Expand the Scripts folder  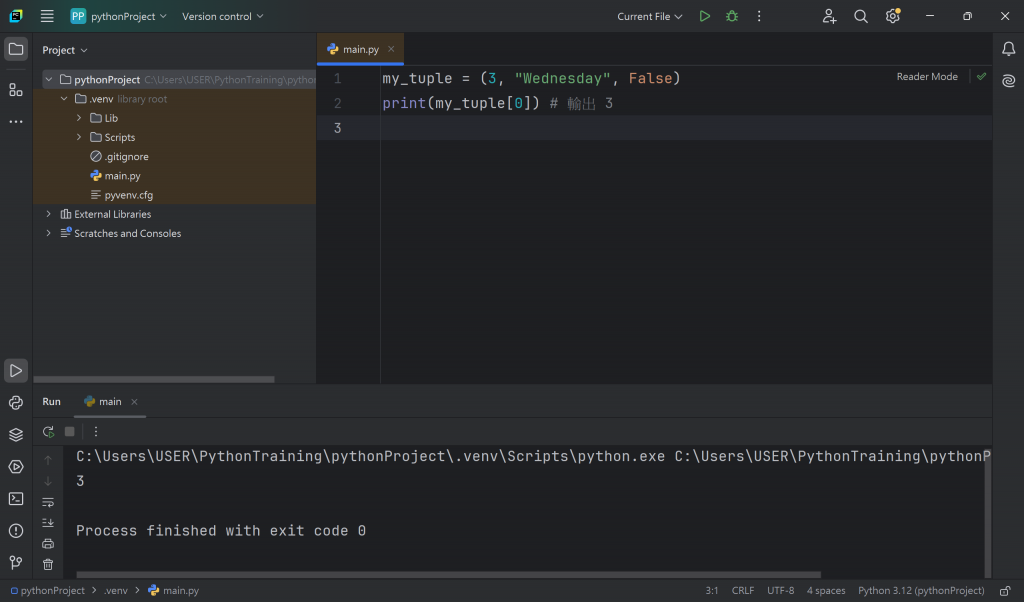coord(79,138)
